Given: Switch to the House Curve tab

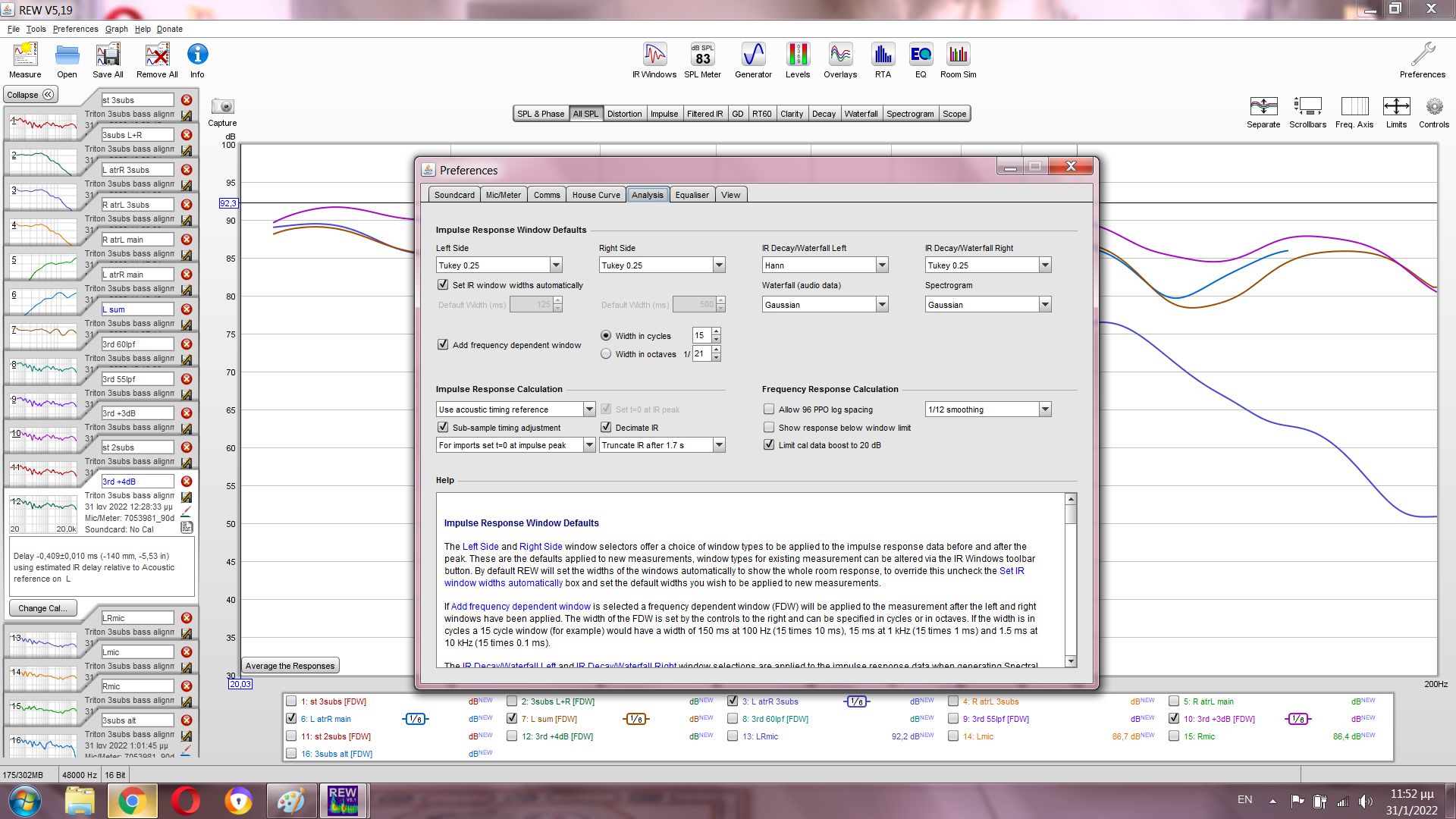Looking at the screenshot, I should pyautogui.click(x=596, y=195).
